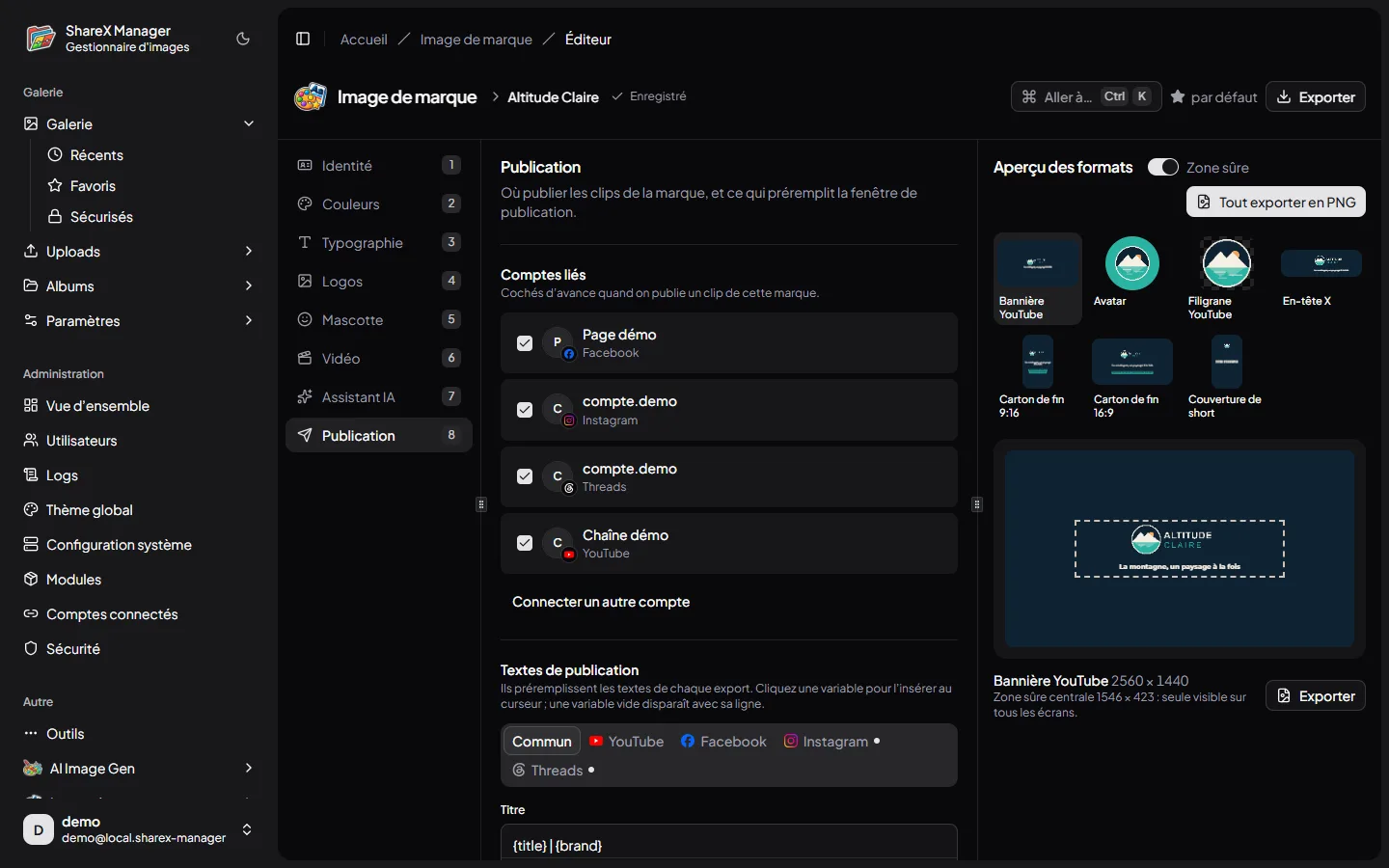
Task: Click Tout exporter en PNG button
Action: (1276, 202)
